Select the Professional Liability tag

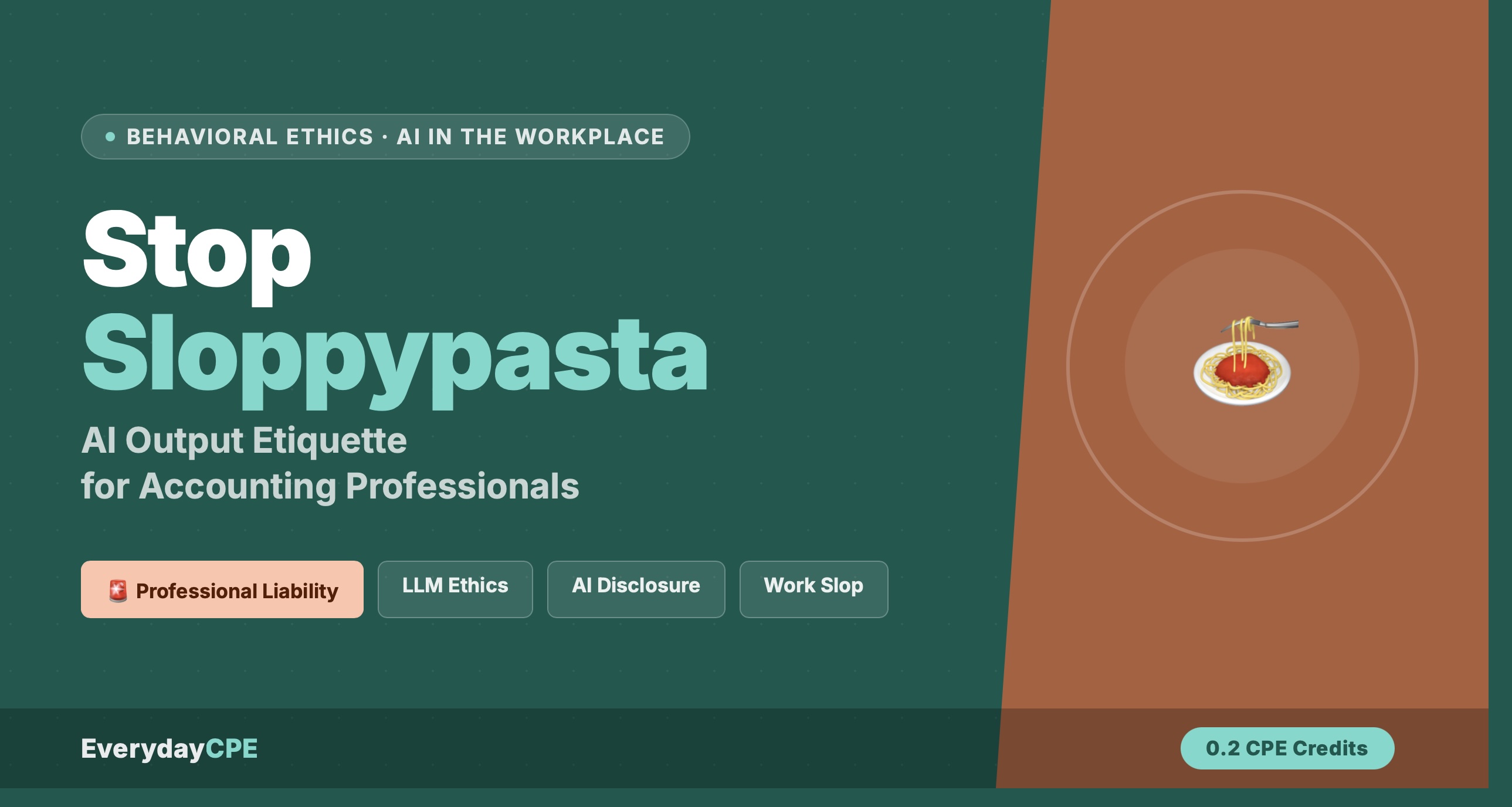tap(222, 589)
